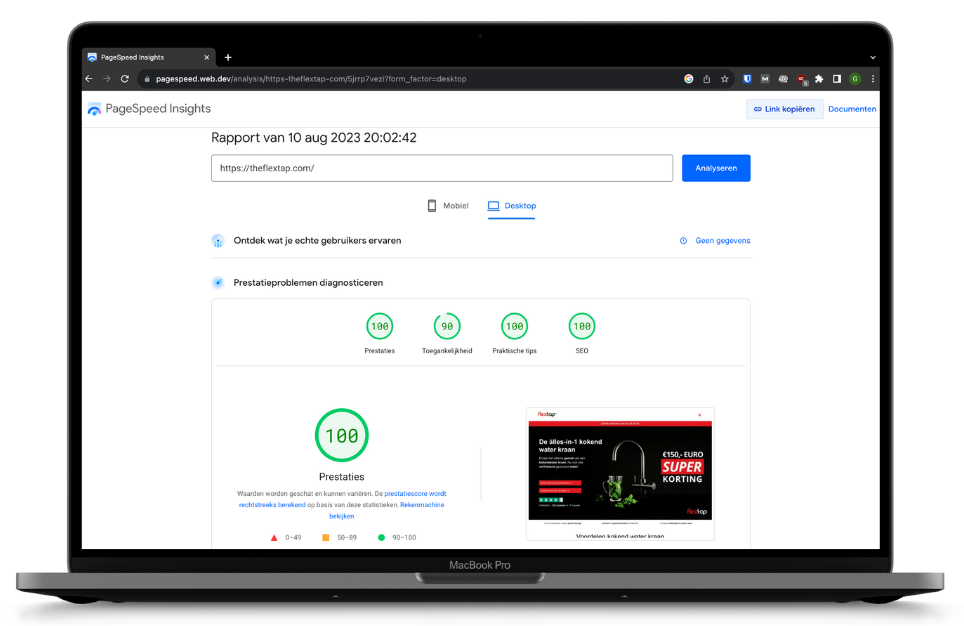Image resolution: width=964 pixels, height=626 pixels.
Task: Open the Documenten link
Action: [x=852, y=109]
